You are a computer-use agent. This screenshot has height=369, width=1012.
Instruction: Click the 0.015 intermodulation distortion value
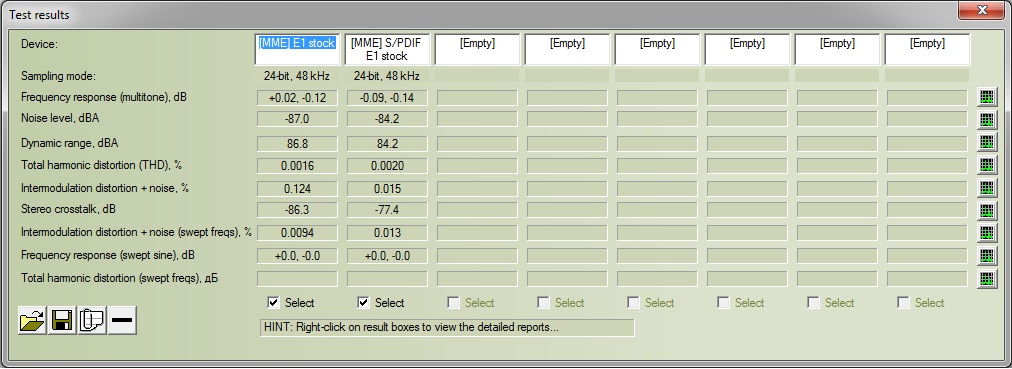387,189
